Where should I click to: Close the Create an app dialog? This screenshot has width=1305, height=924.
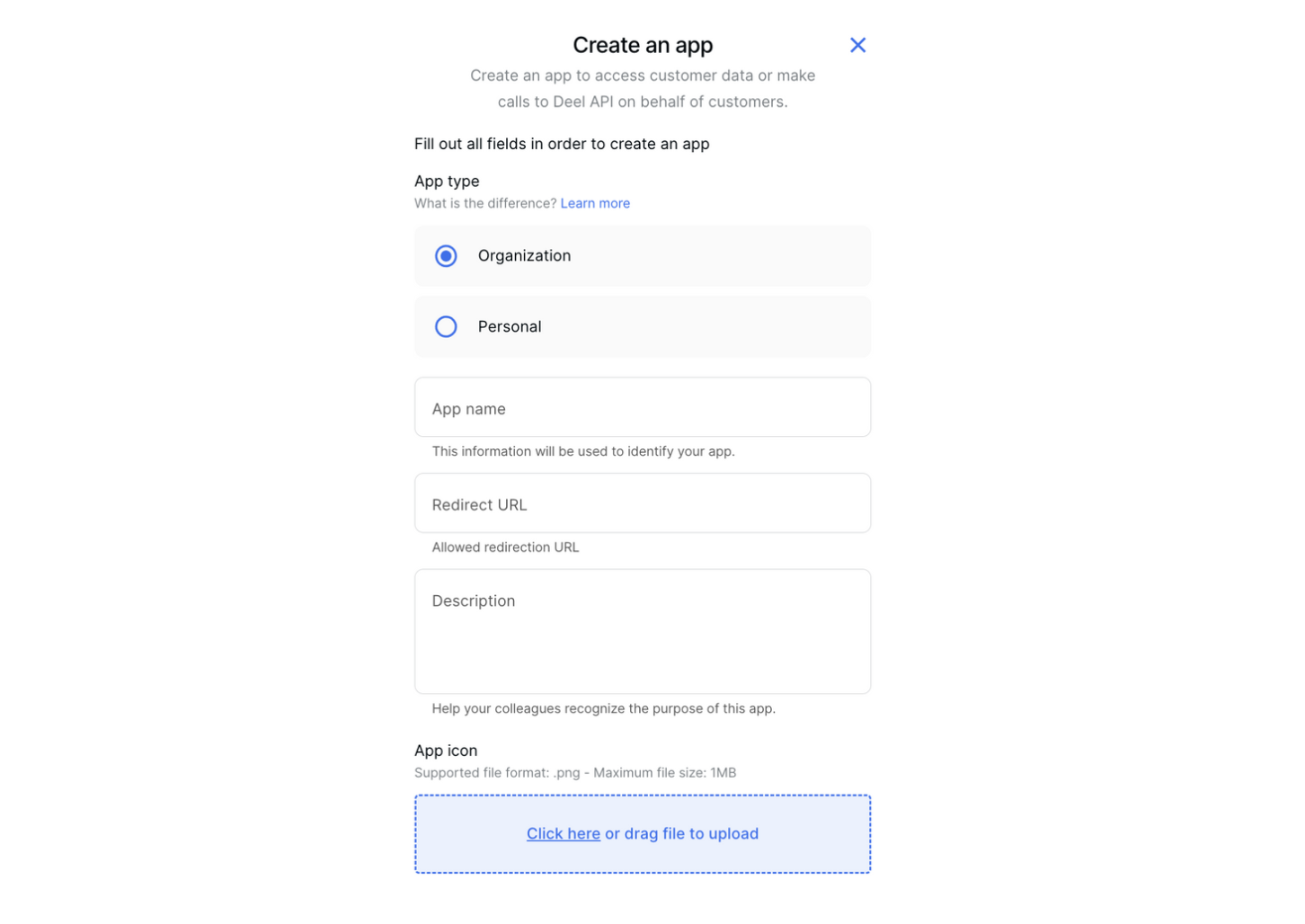click(857, 45)
